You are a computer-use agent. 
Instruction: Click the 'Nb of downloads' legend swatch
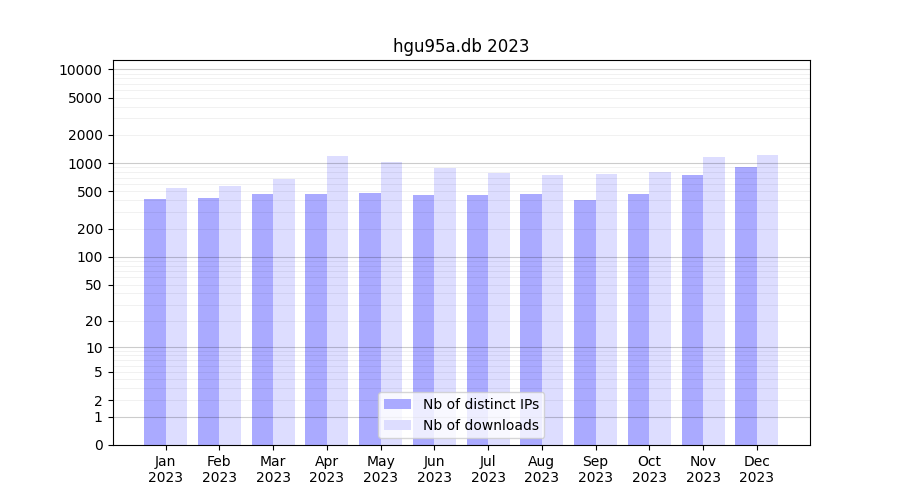click(x=397, y=425)
